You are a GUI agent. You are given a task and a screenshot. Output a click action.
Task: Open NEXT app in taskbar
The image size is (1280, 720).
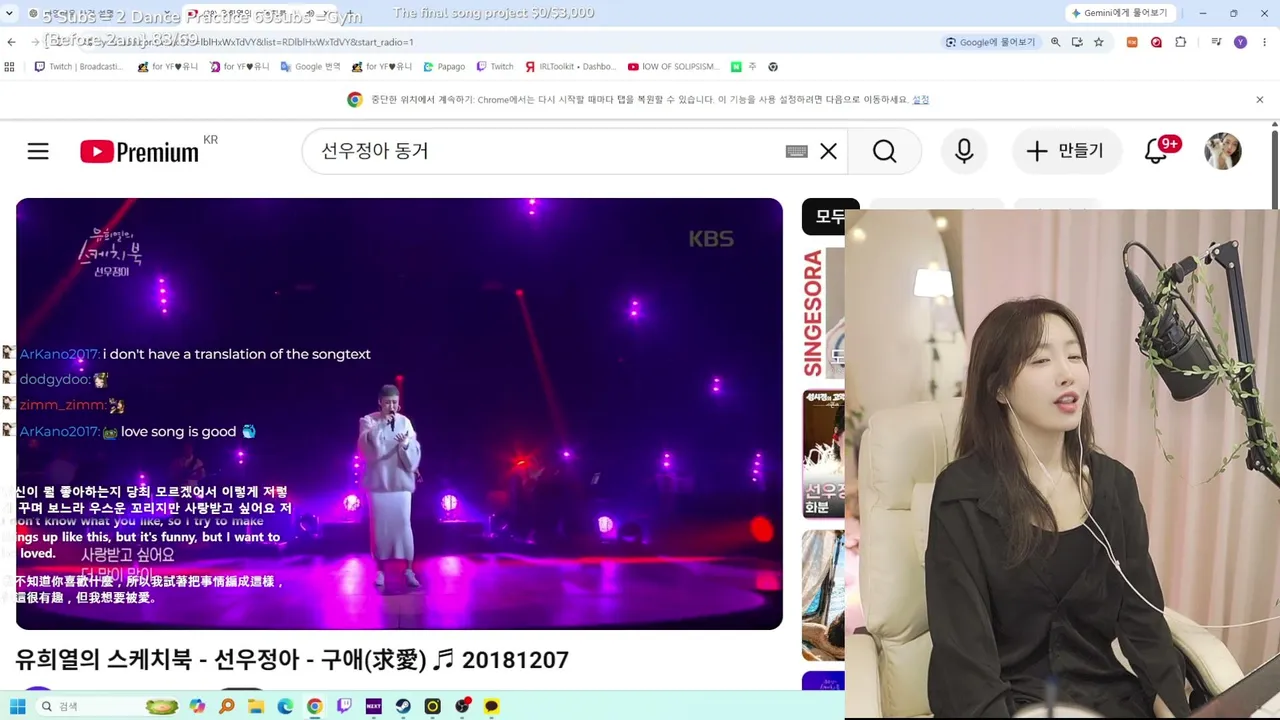(374, 706)
